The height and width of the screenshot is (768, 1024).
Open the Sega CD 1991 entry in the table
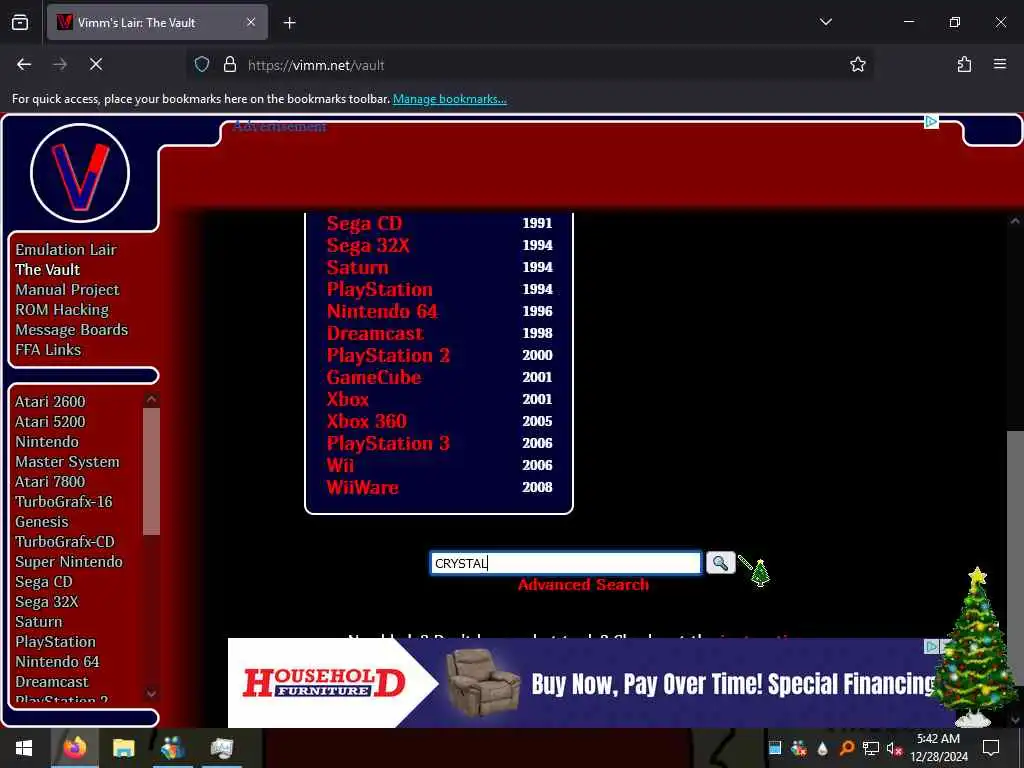364,223
